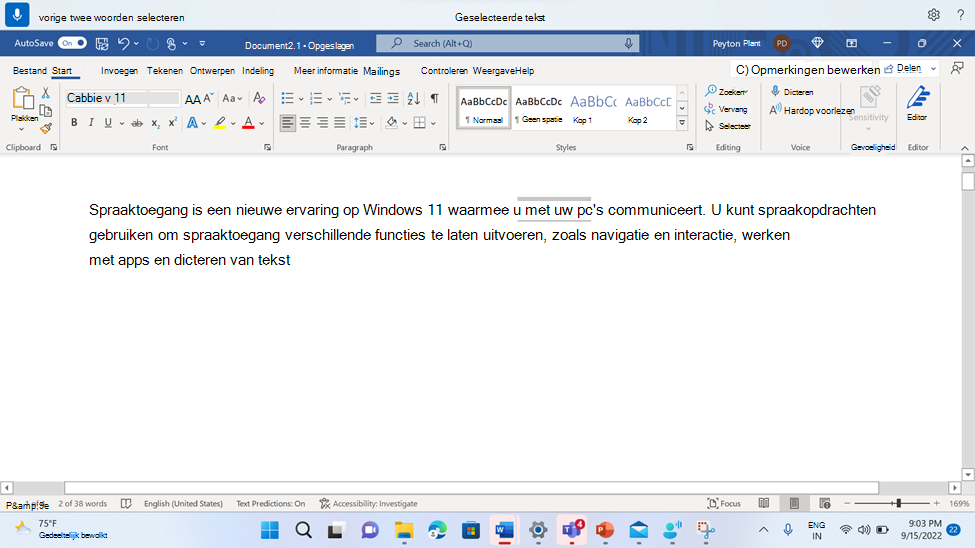Open the Selecteer menu
The width and height of the screenshot is (975, 548).
pos(728,126)
